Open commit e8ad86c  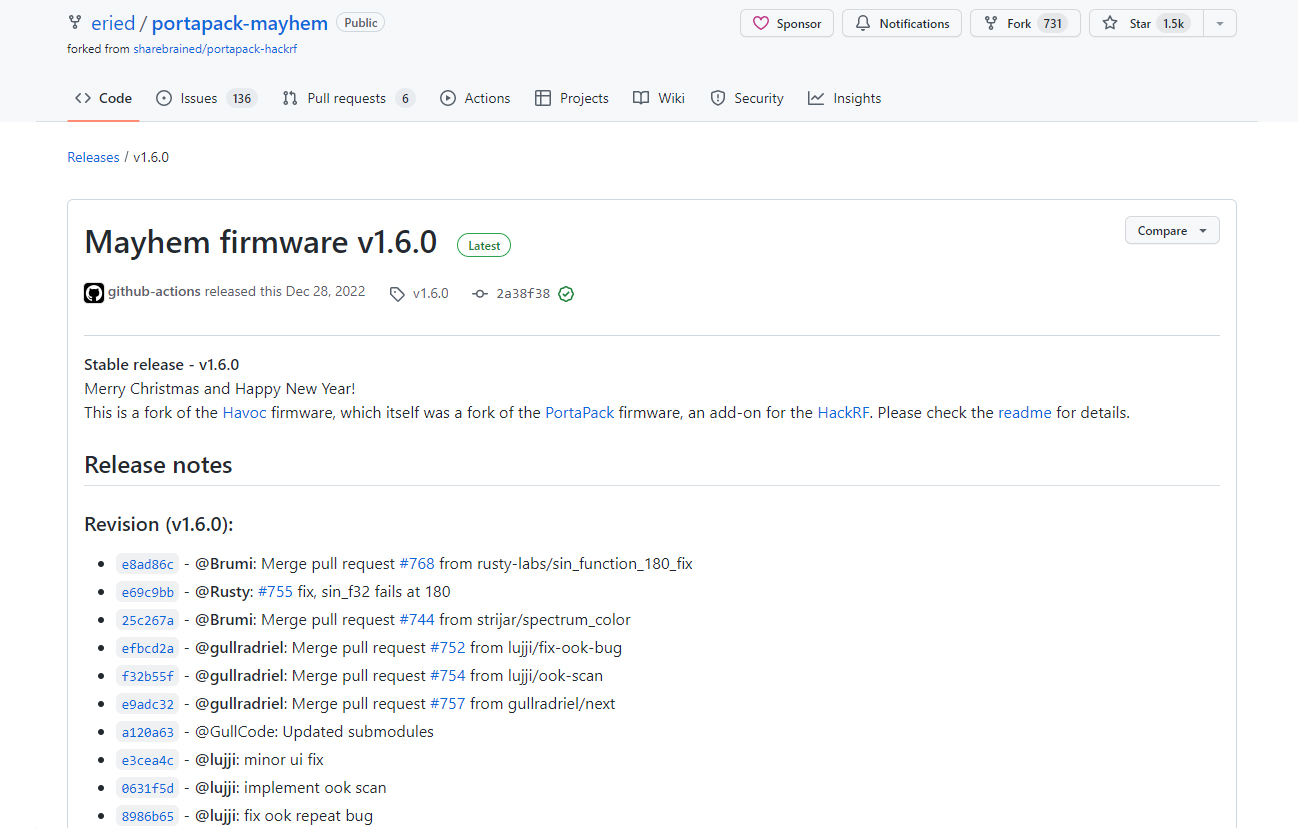coord(147,564)
